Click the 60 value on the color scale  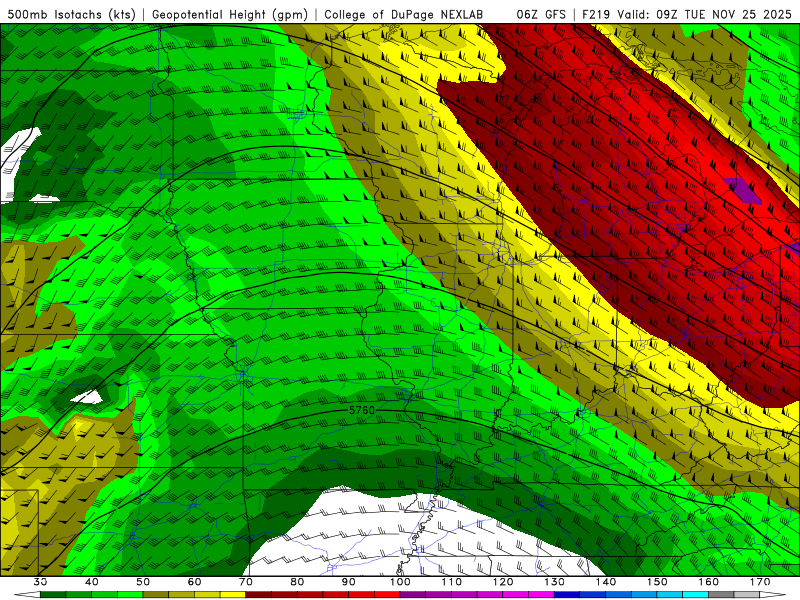coord(194,582)
